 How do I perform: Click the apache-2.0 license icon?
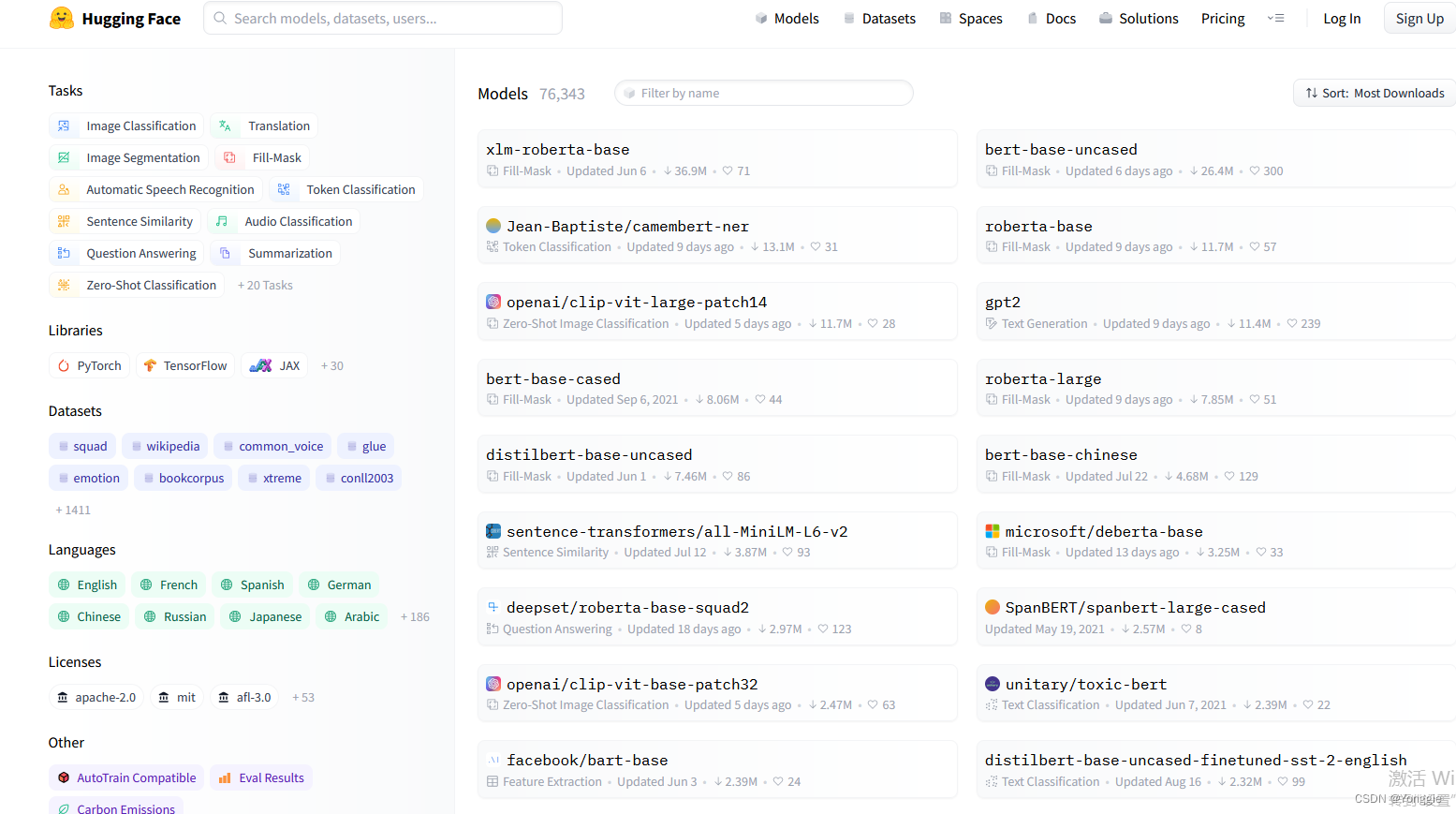pos(63,697)
